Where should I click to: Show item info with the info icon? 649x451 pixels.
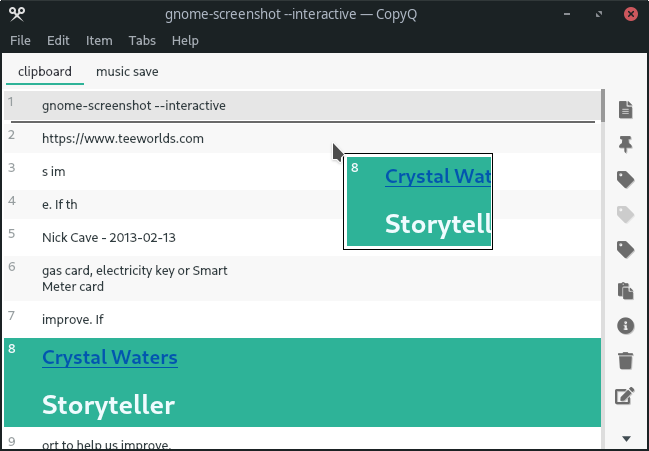625,326
